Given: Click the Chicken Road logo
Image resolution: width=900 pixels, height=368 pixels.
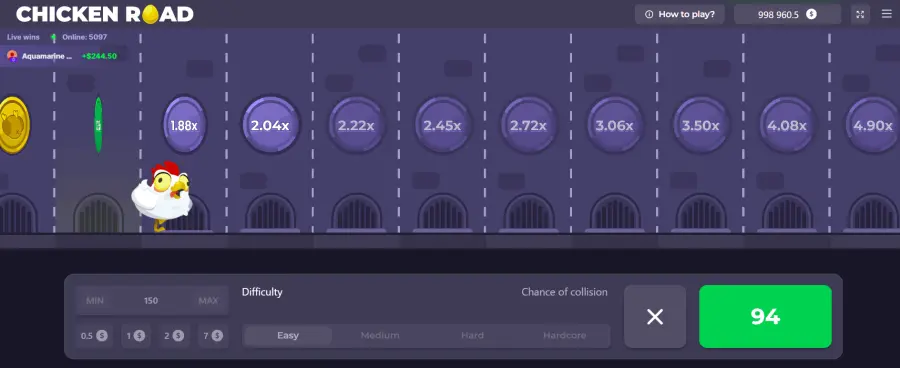Looking at the screenshot, I should point(105,14).
